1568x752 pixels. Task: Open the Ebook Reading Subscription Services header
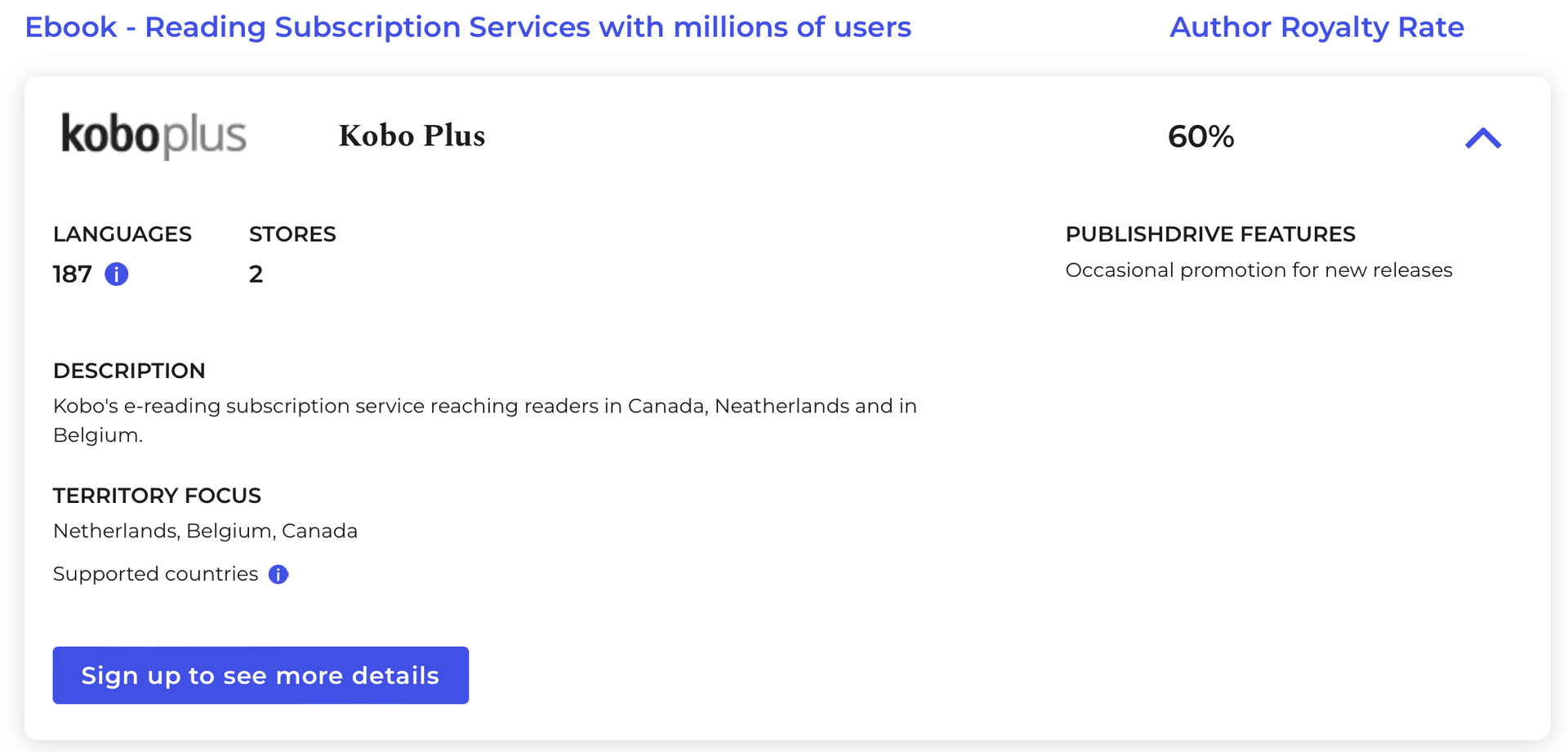coord(468,26)
